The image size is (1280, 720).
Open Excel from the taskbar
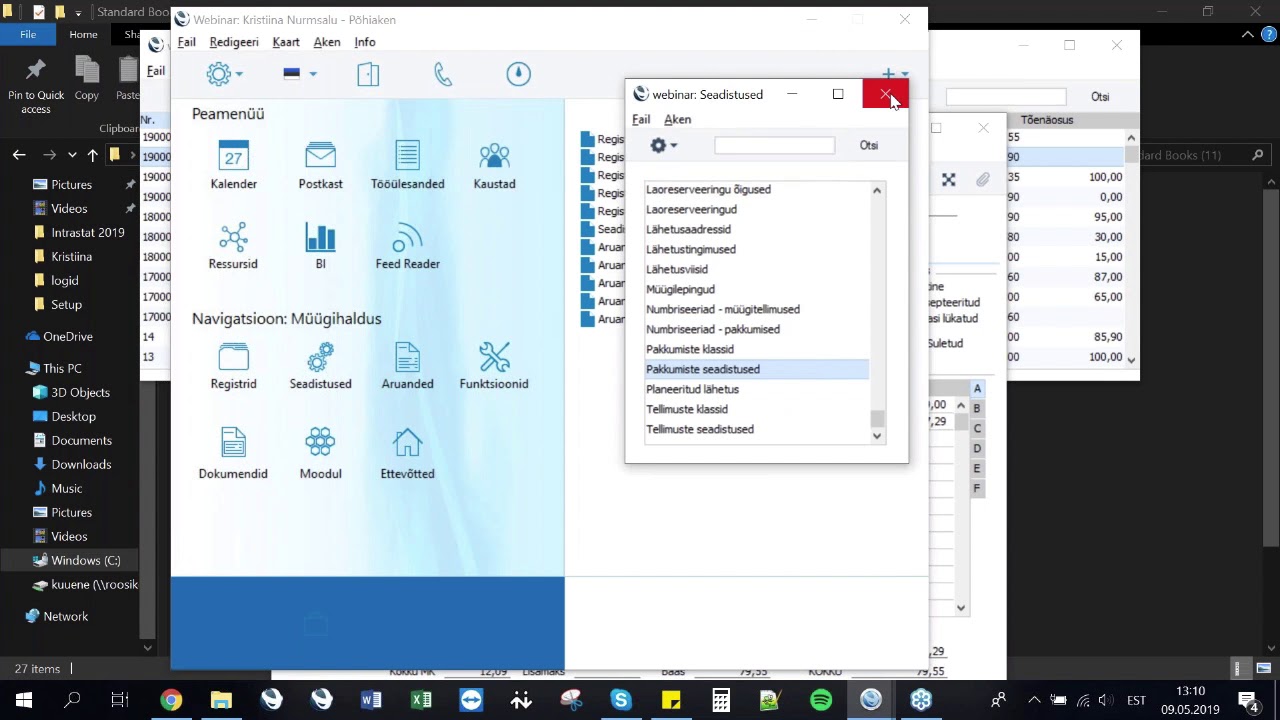[421, 700]
